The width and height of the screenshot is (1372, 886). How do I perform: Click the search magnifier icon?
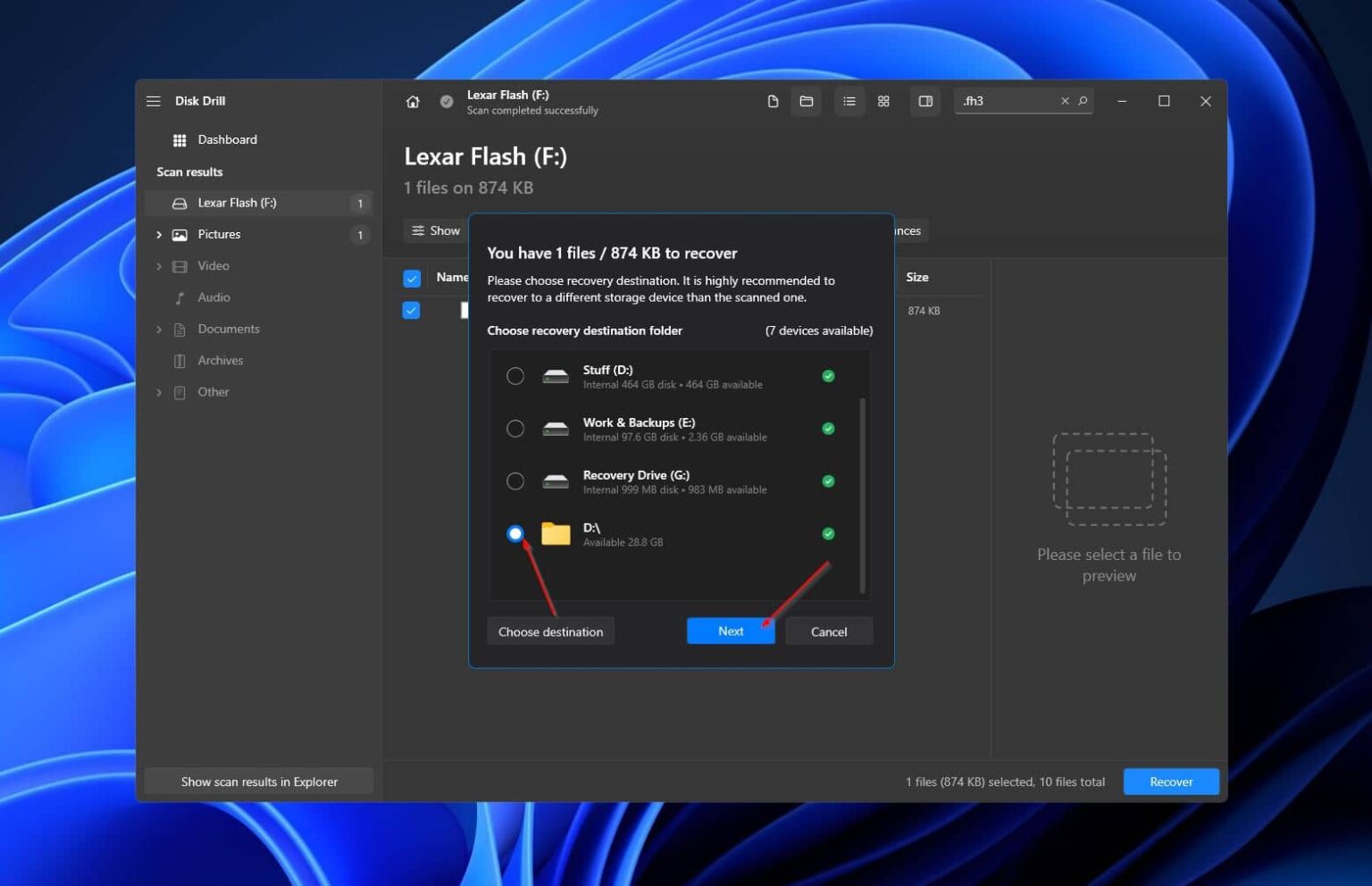[1083, 102]
